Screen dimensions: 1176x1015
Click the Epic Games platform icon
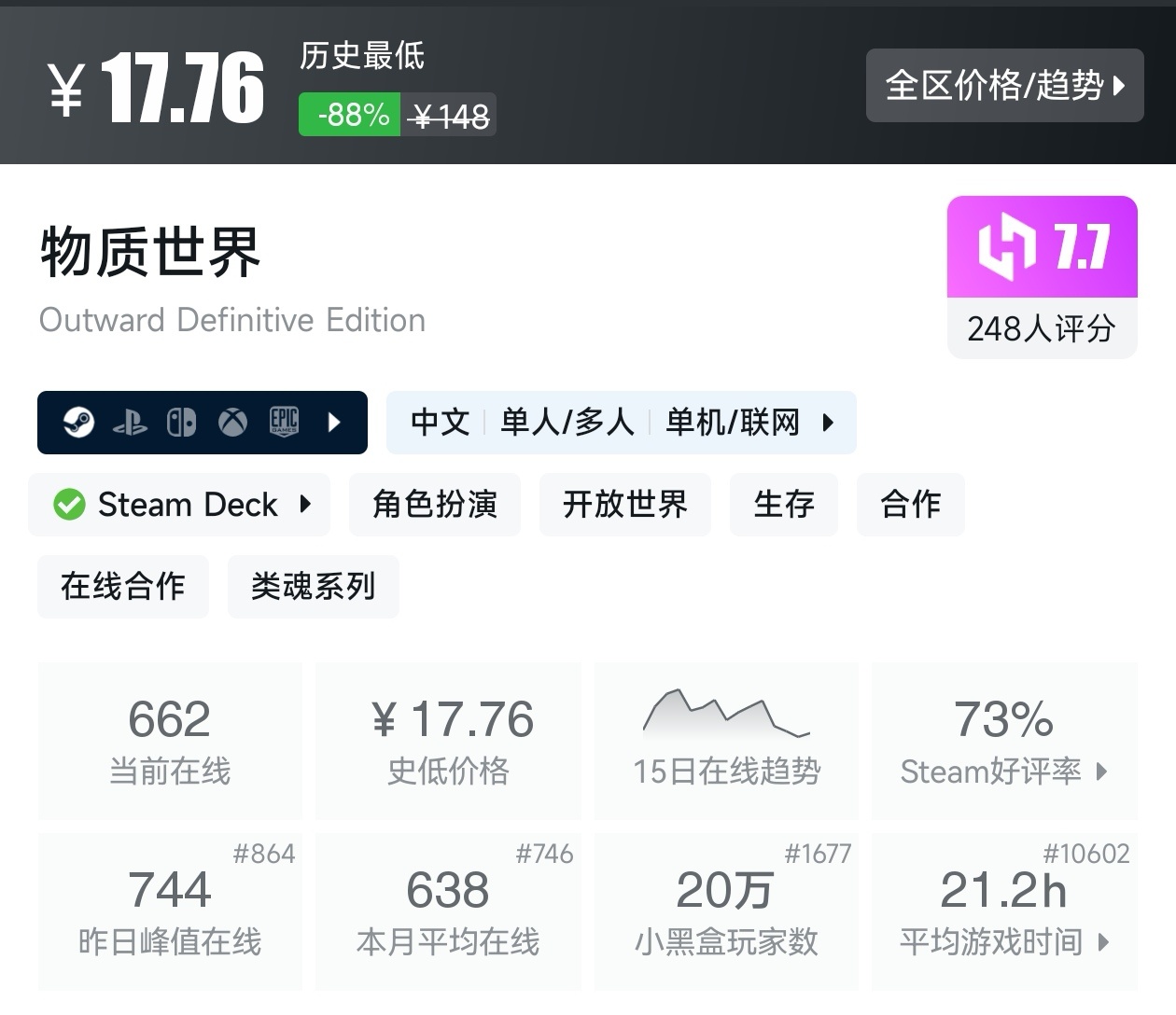tap(284, 423)
